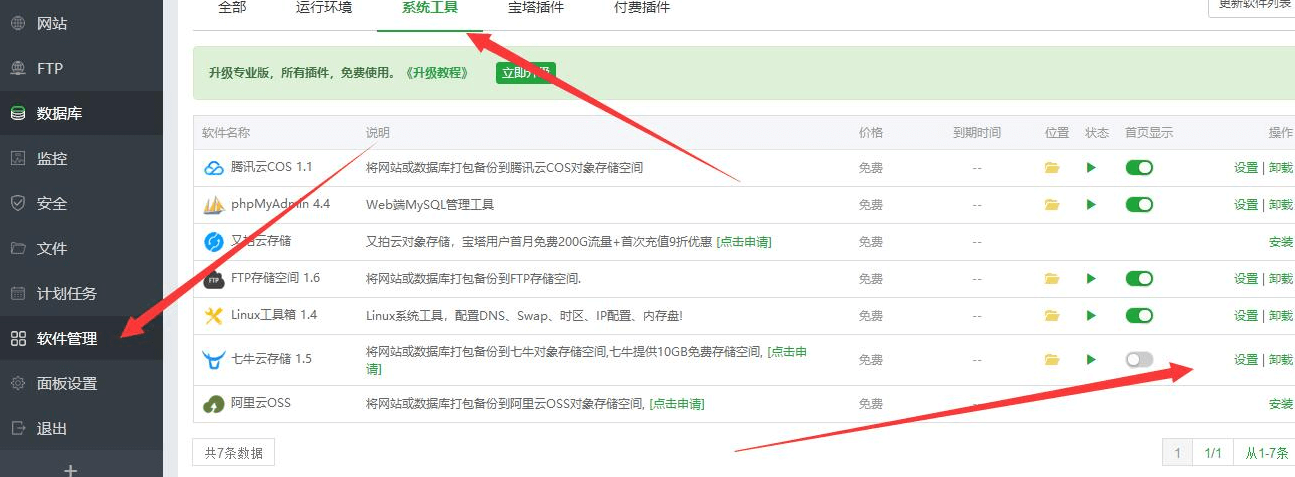Toggle homepage display for FTP存储空间

1139,279
